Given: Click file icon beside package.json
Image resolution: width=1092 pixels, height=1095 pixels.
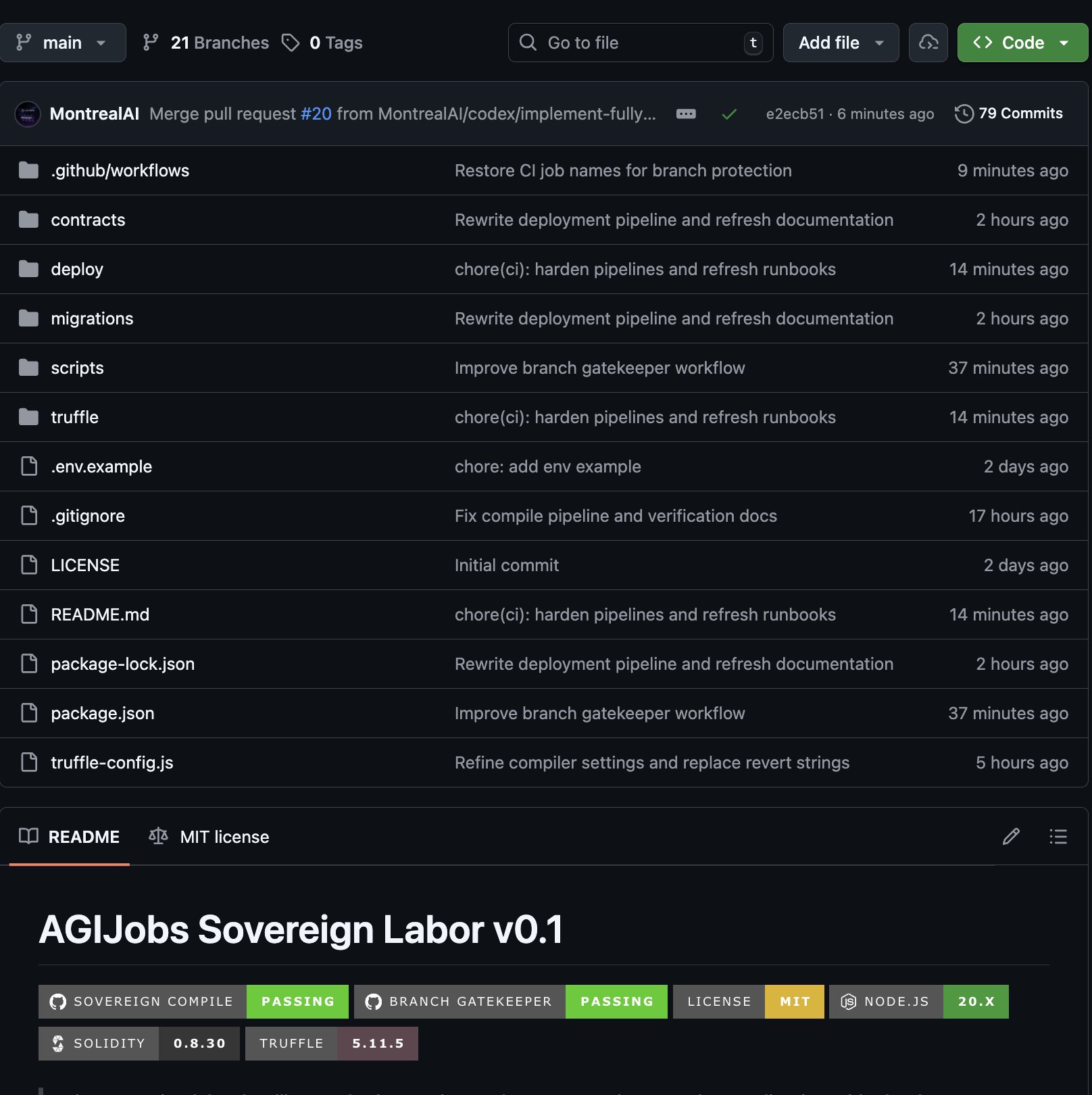Looking at the screenshot, I should (x=29, y=713).
